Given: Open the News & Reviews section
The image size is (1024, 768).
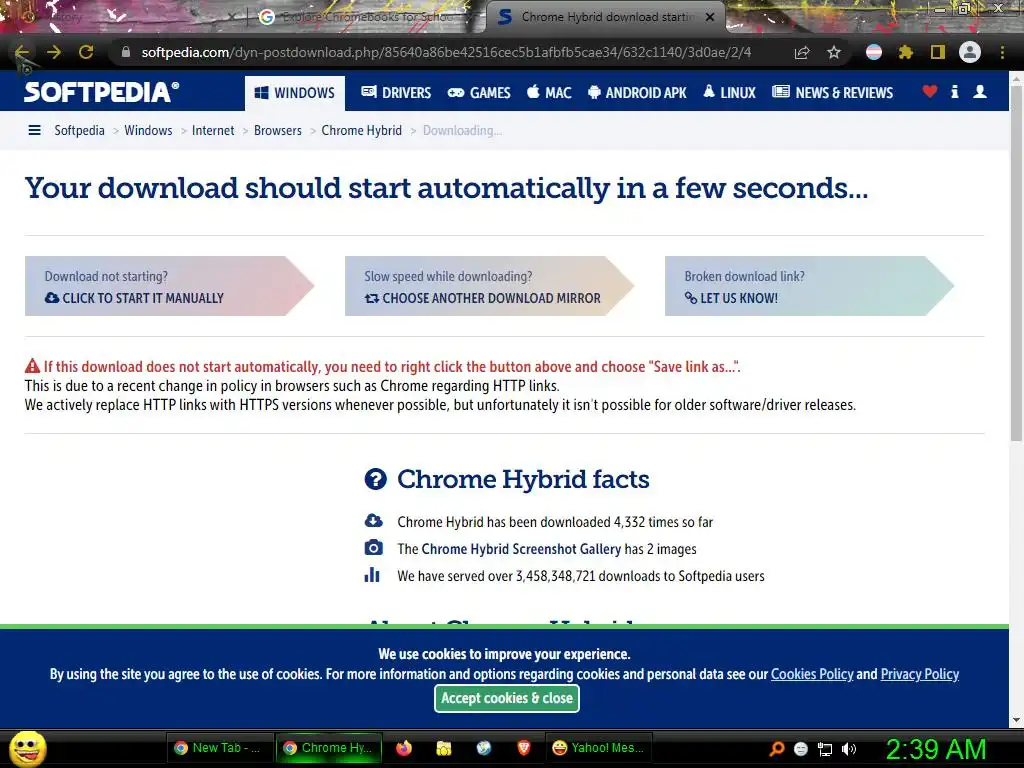Looking at the screenshot, I should 833,93.
